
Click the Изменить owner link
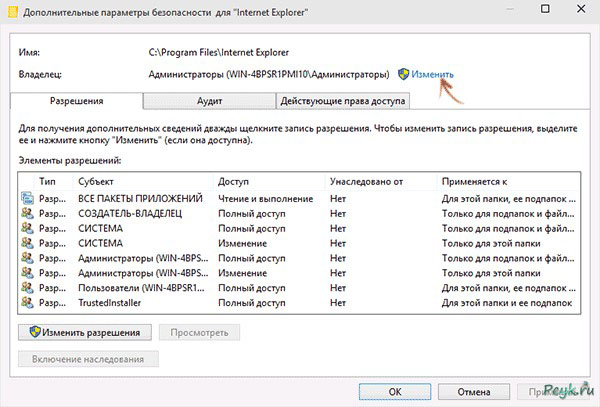pyautogui.click(x=432, y=74)
